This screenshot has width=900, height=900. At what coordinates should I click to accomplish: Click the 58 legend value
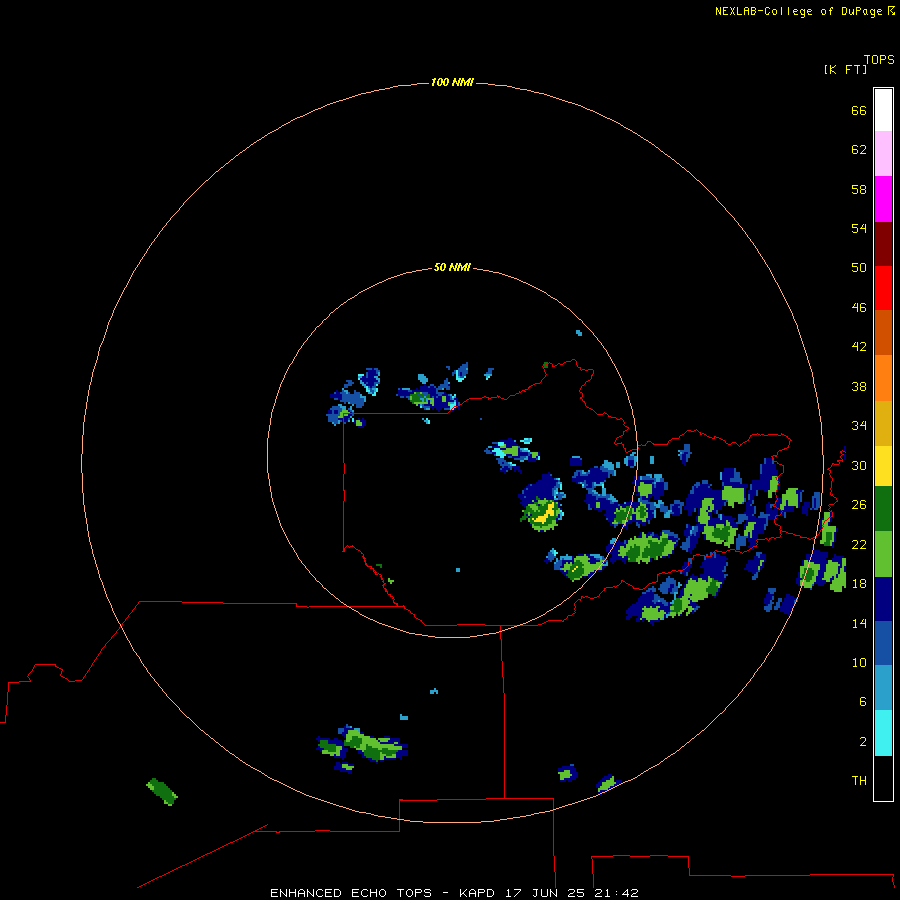pyautogui.click(x=859, y=190)
